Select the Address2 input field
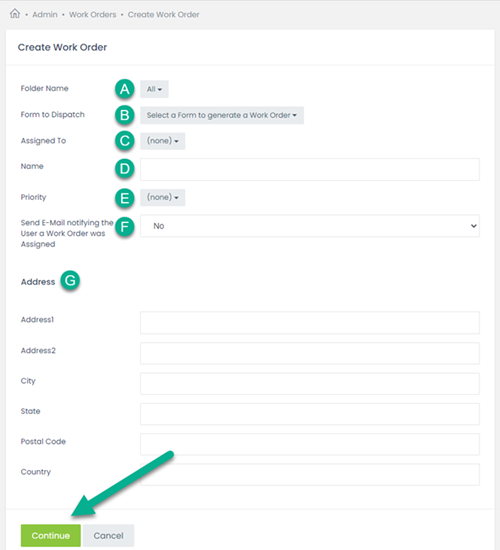Viewport: 500px width, 550px height. 310,353
